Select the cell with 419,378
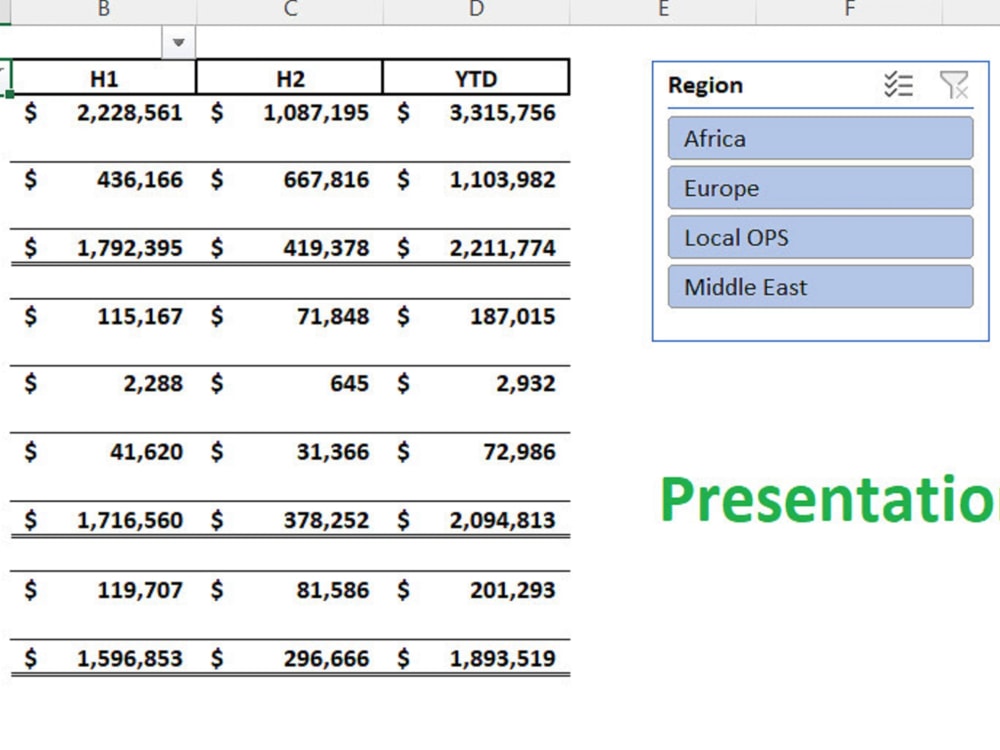Viewport: 1000px width, 750px height. [290, 247]
